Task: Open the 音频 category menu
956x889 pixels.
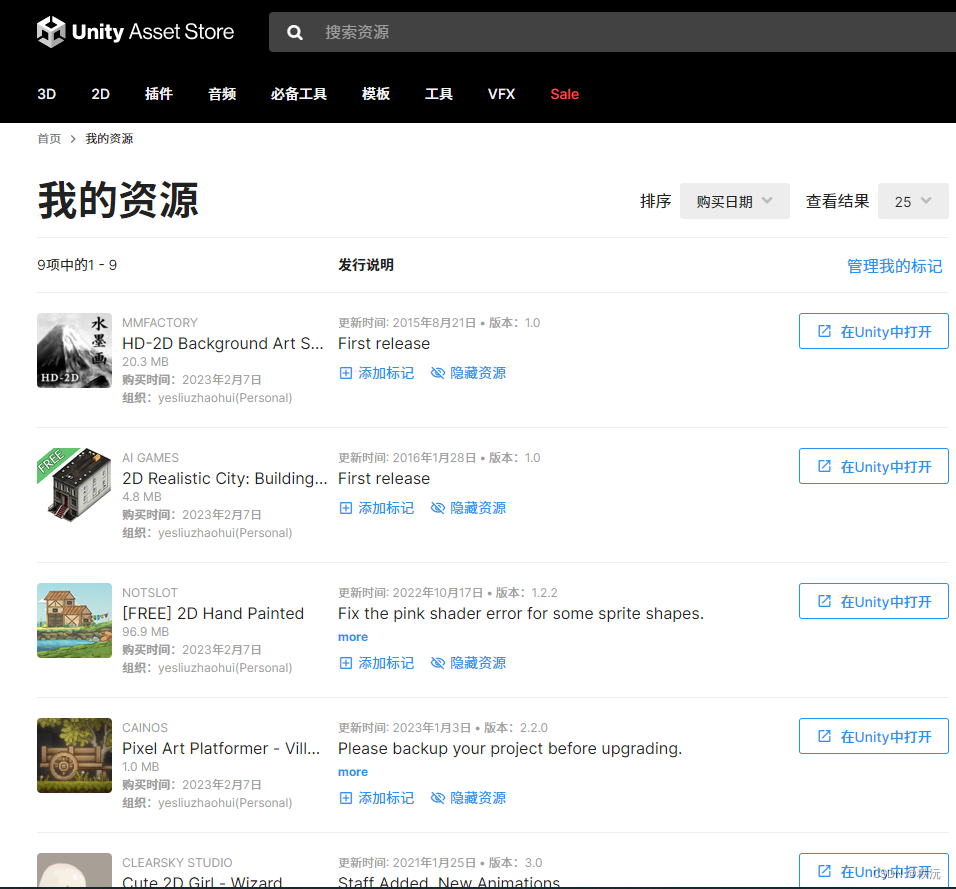Action: point(222,94)
